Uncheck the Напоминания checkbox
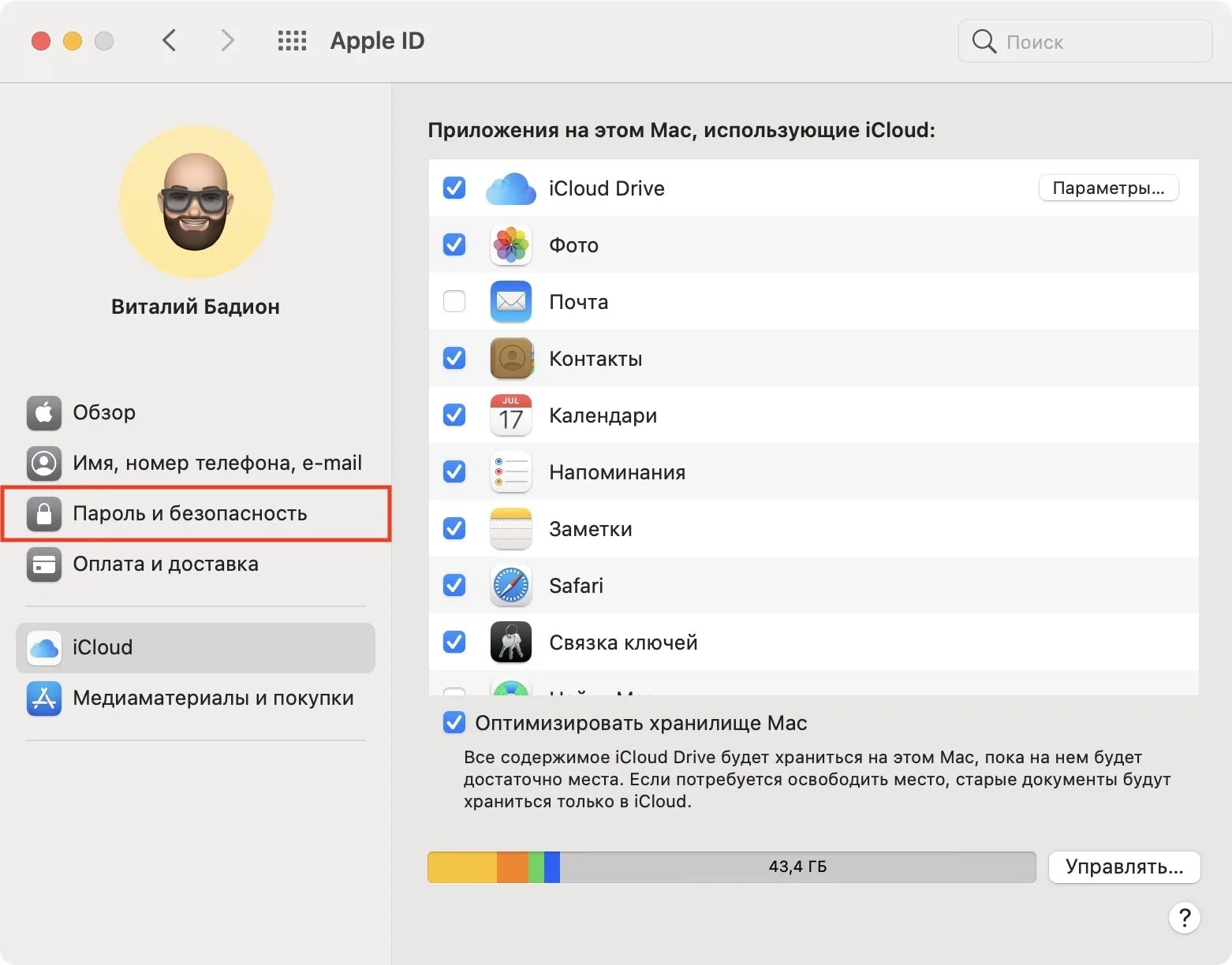This screenshot has width=1232, height=965. [x=454, y=472]
